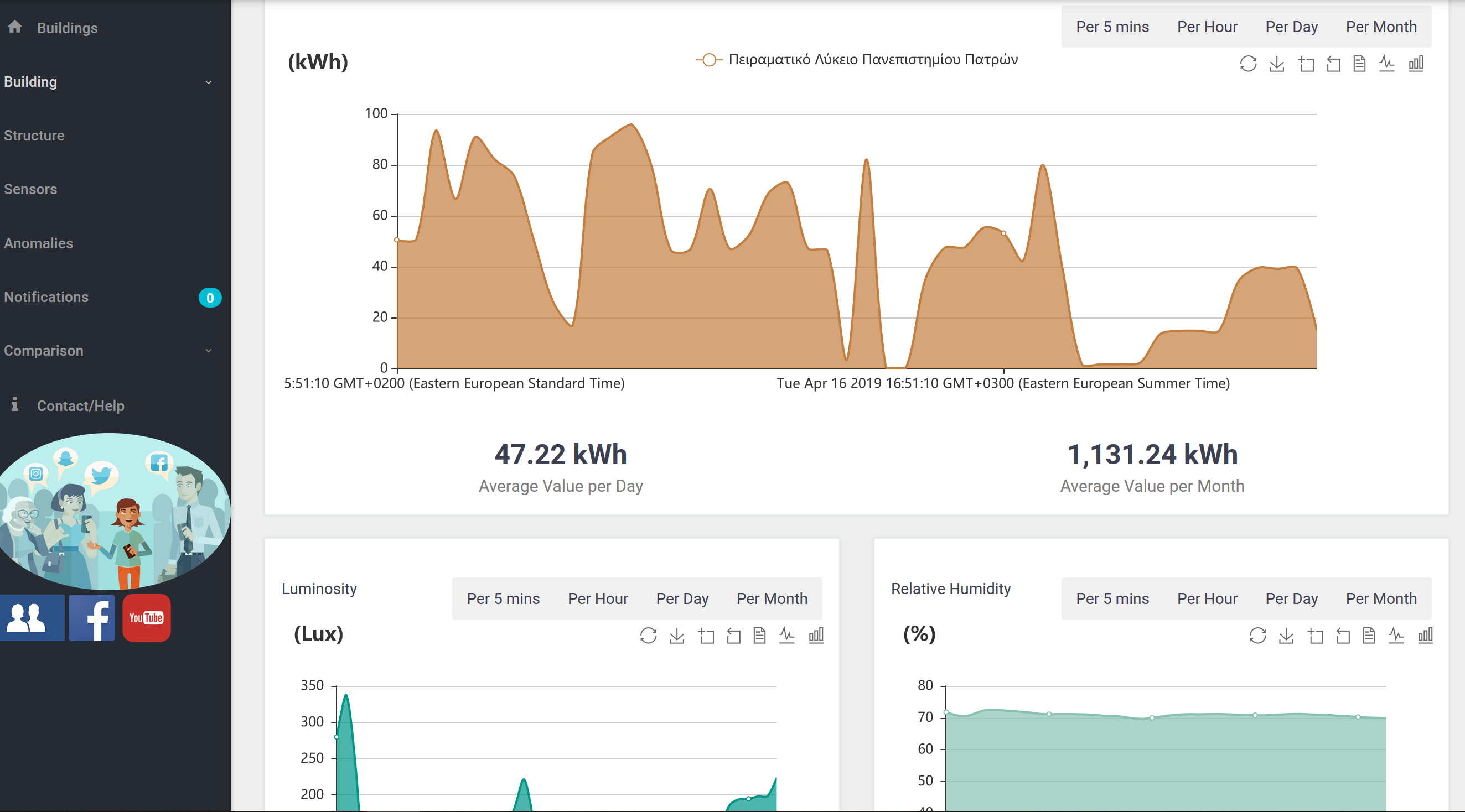Image resolution: width=1465 pixels, height=812 pixels.
Task: Select Per Month for Luminosity chart
Action: point(772,598)
